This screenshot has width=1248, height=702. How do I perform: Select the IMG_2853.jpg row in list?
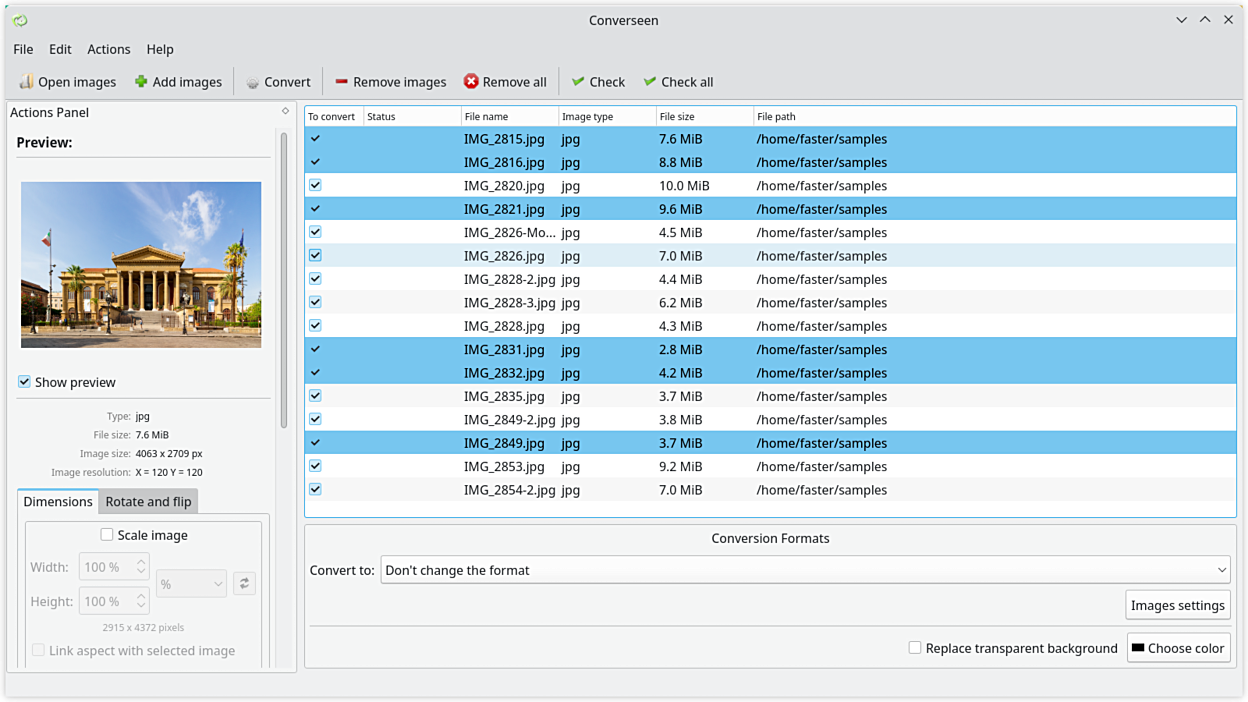[x=504, y=467]
